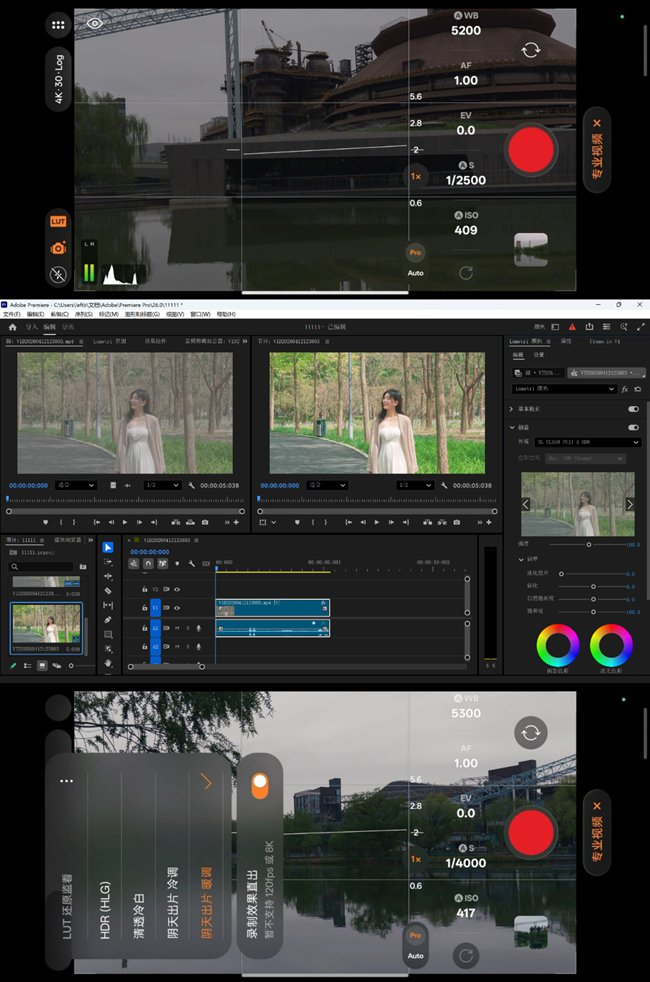This screenshot has width=650, height=982.
Task: Open the 外观 look dropdown in Lumetri panel
Action: coord(588,441)
